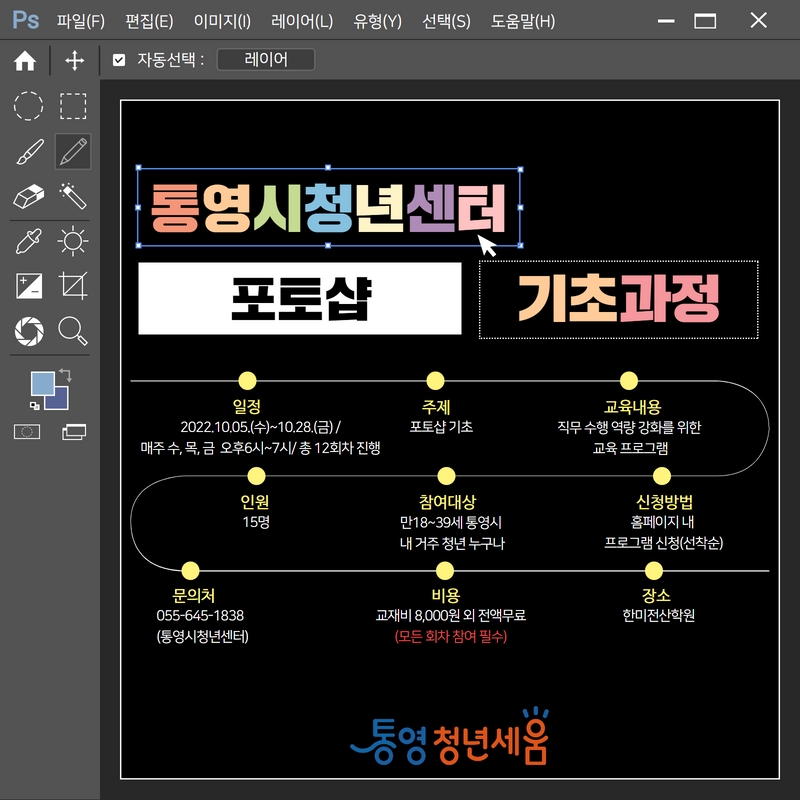
Task: Open the 유형(Y) menu
Action: [x=378, y=21]
